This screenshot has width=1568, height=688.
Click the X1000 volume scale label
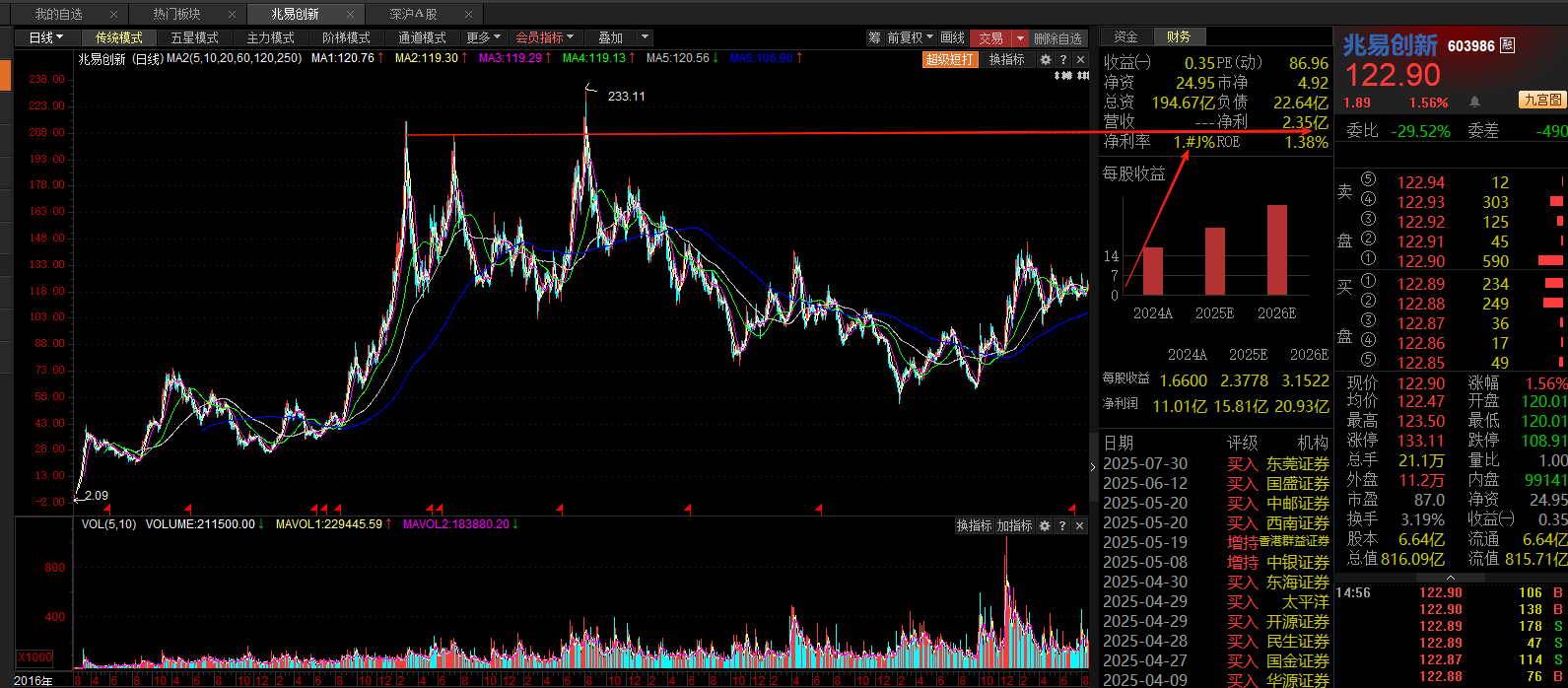click(34, 657)
